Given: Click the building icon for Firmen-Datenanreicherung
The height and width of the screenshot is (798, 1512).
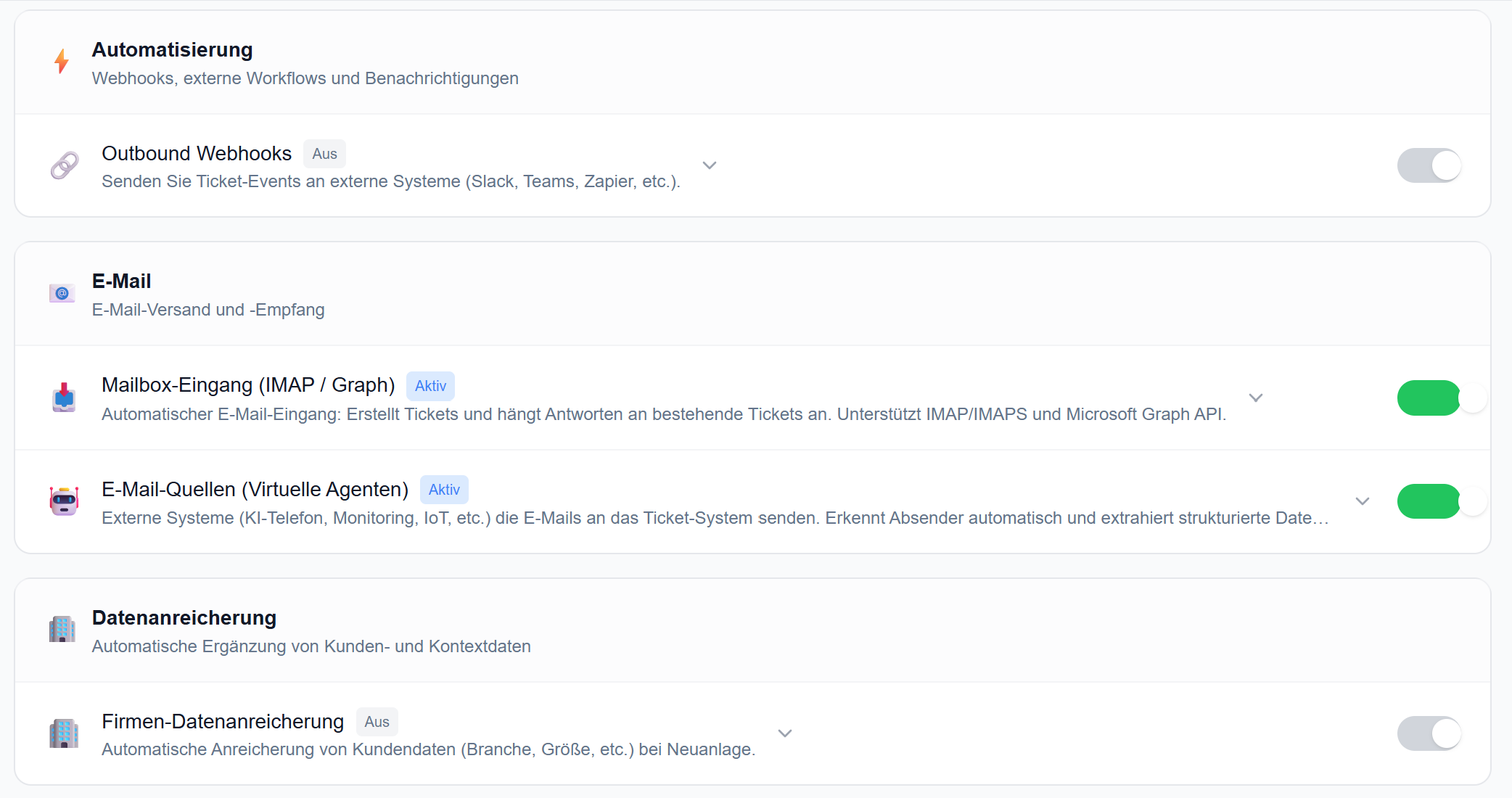Looking at the screenshot, I should point(64,733).
